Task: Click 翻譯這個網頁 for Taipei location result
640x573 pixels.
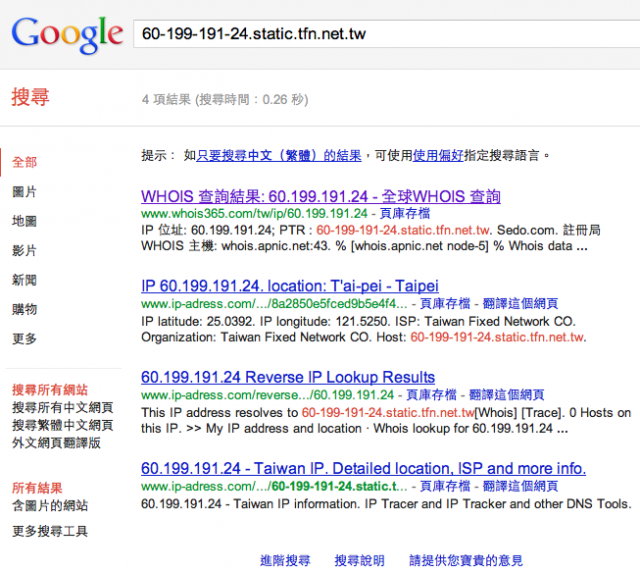Action: click(x=520, y=304)
